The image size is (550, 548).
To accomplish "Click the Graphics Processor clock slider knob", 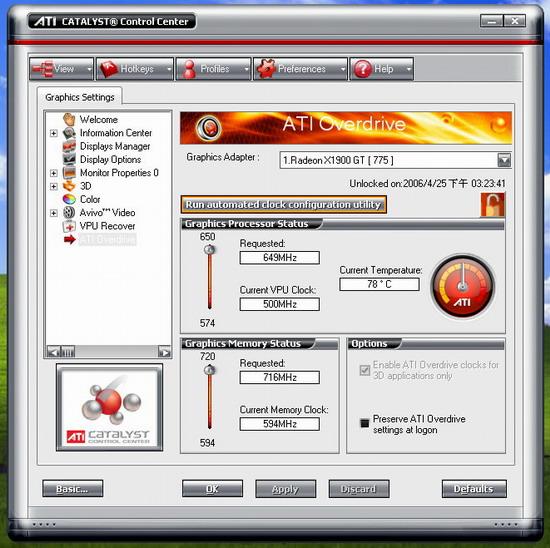I will [x=209, y=250].
